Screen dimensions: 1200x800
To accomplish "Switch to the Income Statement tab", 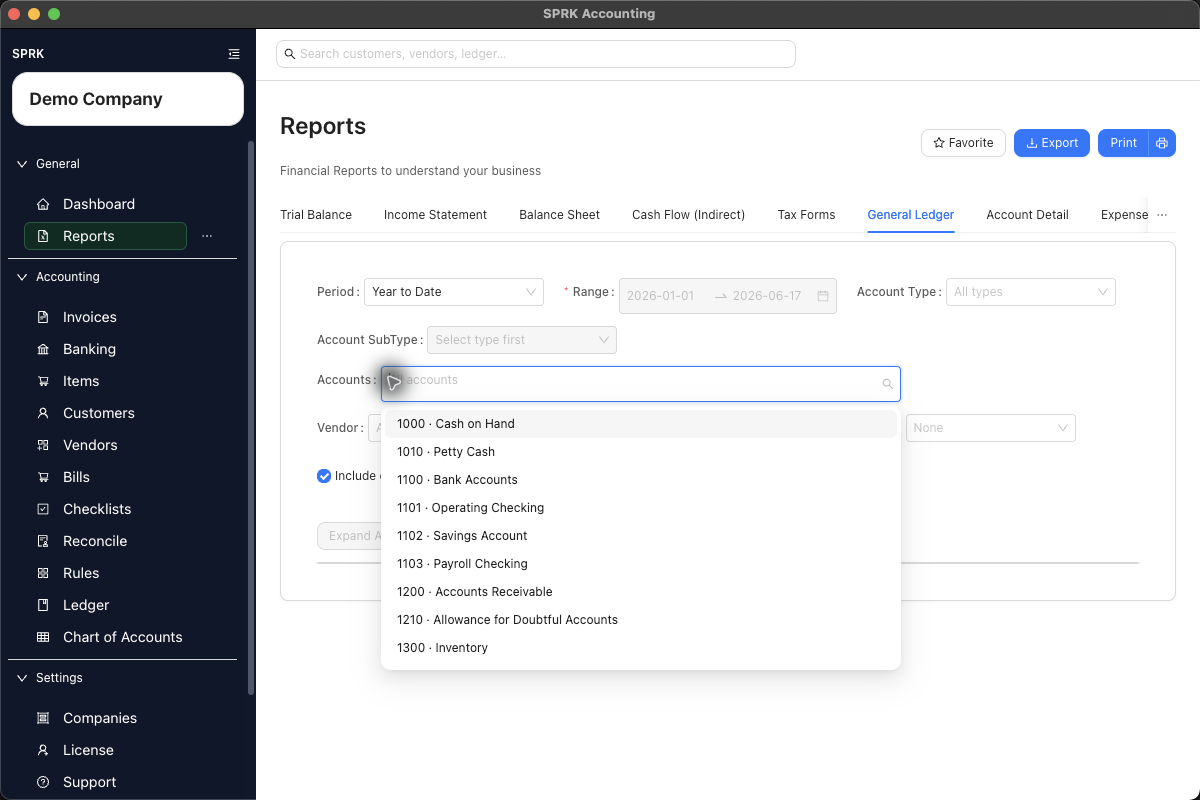I will point(435,215).
